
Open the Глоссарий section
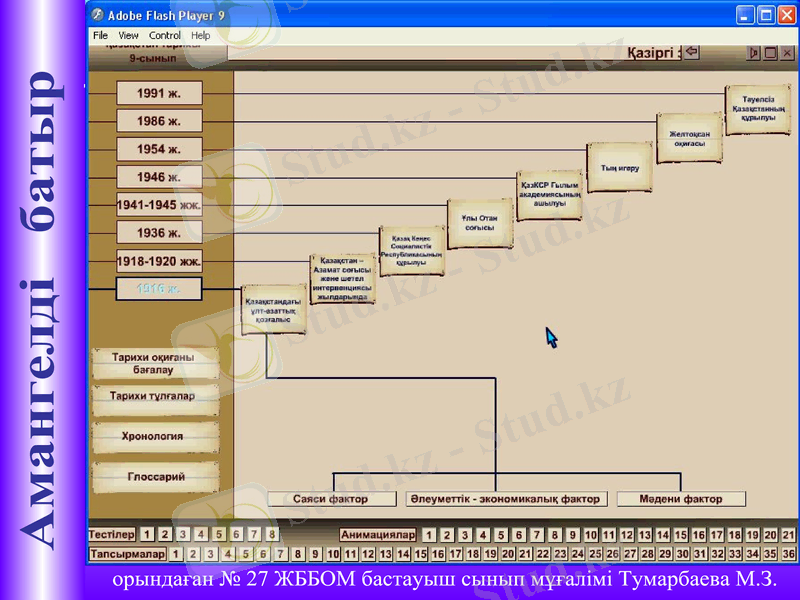pos(155,478)
